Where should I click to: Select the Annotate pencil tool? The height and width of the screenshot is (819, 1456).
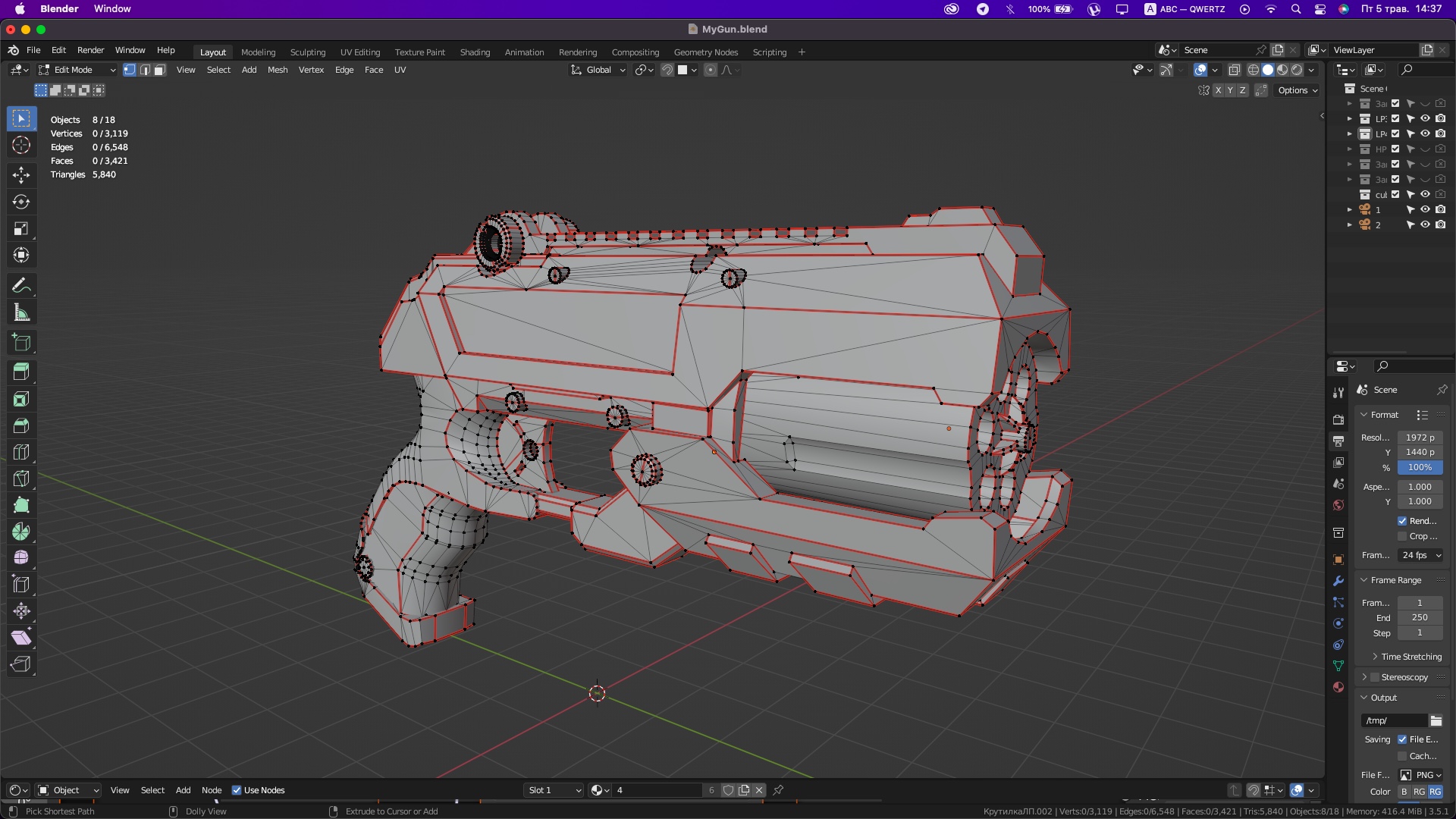tap(21, 286)
